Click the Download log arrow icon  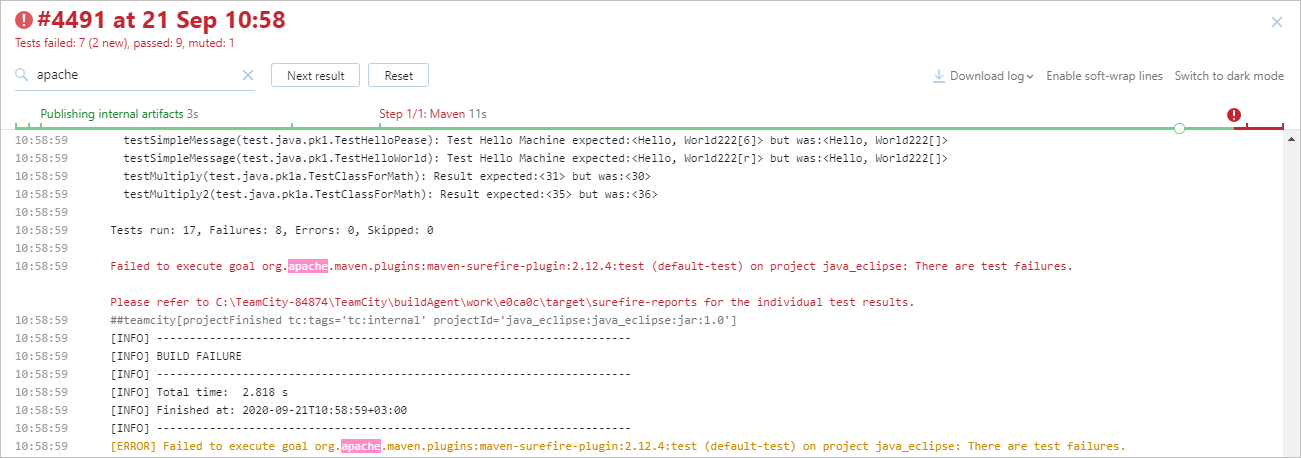point(939,76)
